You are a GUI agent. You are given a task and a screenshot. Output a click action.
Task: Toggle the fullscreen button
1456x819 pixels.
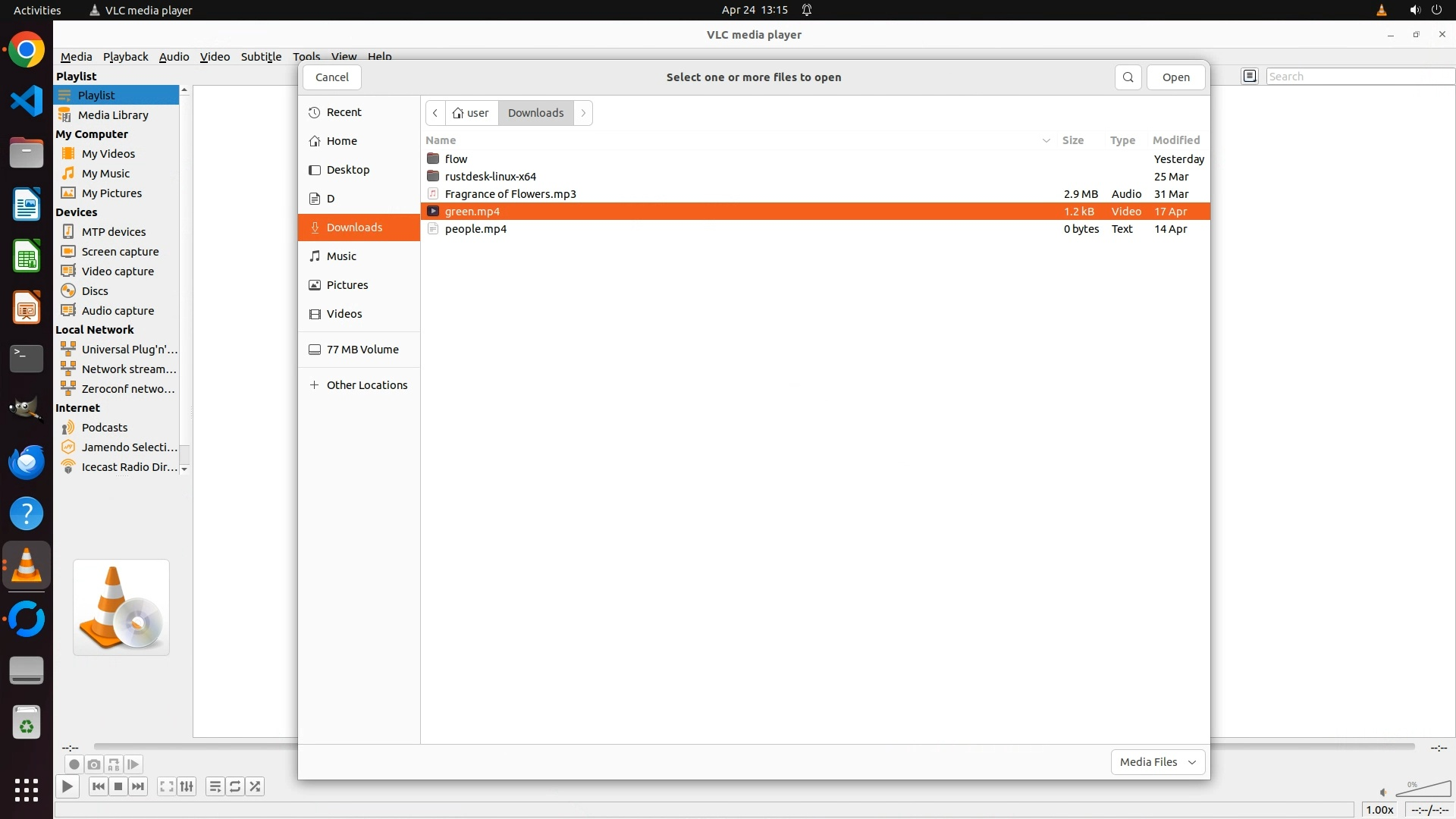[x=167, y=786]
